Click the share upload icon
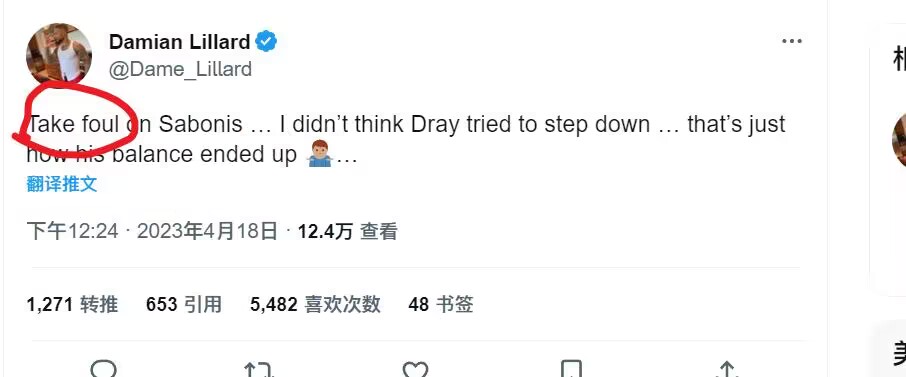This screenshot has height=377, width=906. click(x=727, y=369)
